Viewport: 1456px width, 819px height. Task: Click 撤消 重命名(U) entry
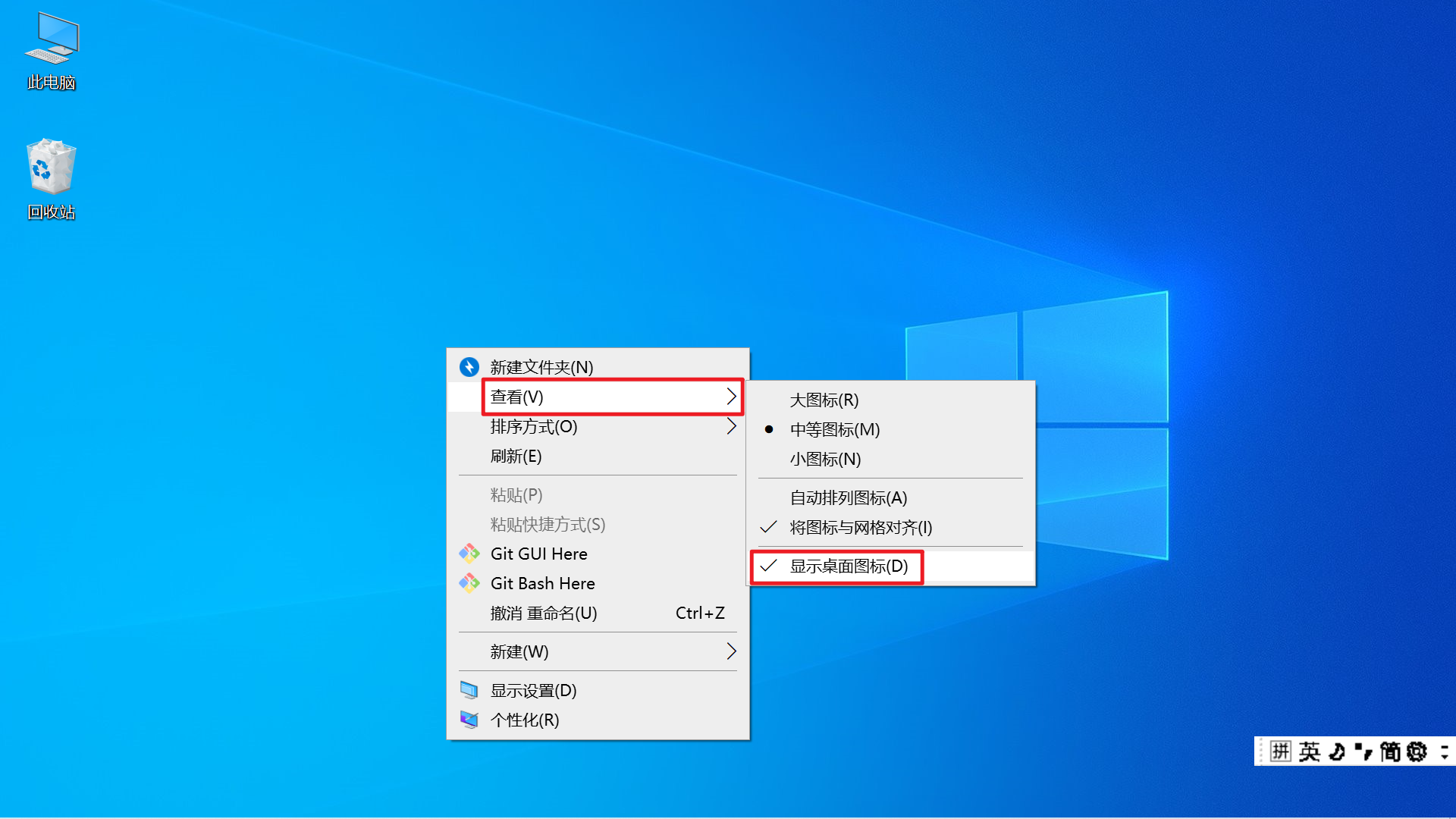click(598, 613)
